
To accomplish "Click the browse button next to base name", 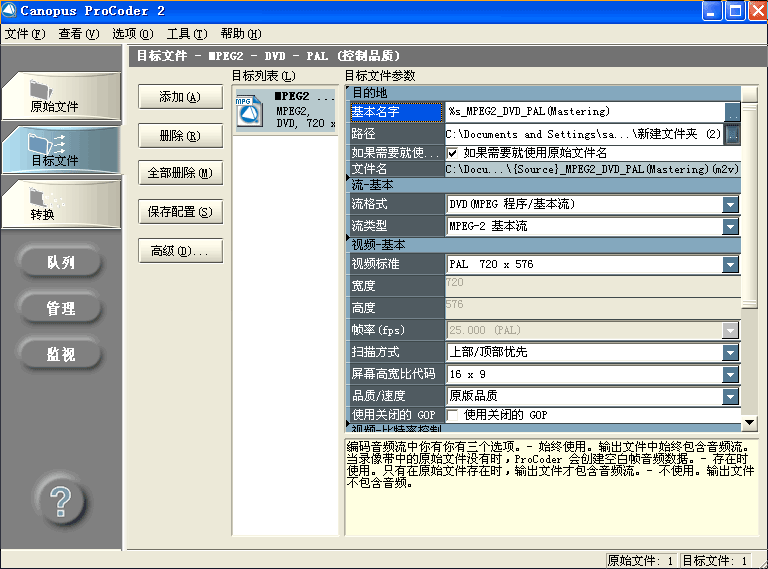I will (732, 112).
